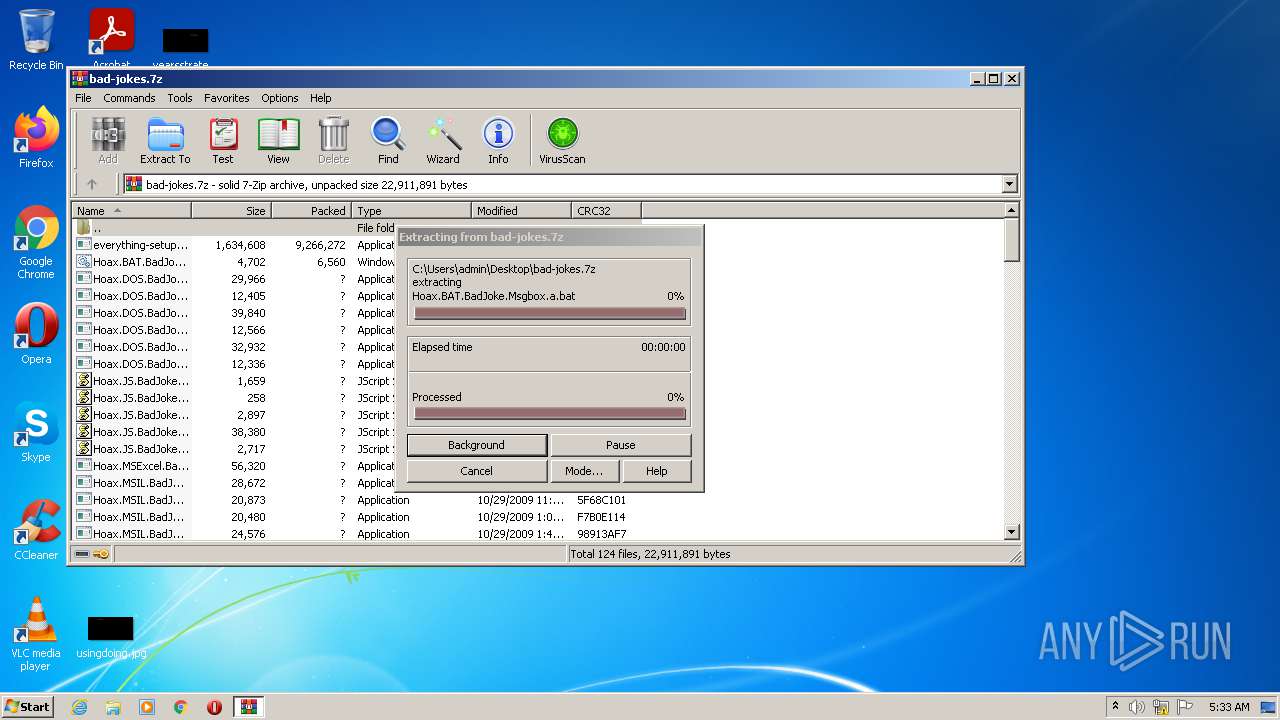Open Internet Explorer taskbar icon
The width and height of the screenshot is (1280, 720).
[80, 707]
